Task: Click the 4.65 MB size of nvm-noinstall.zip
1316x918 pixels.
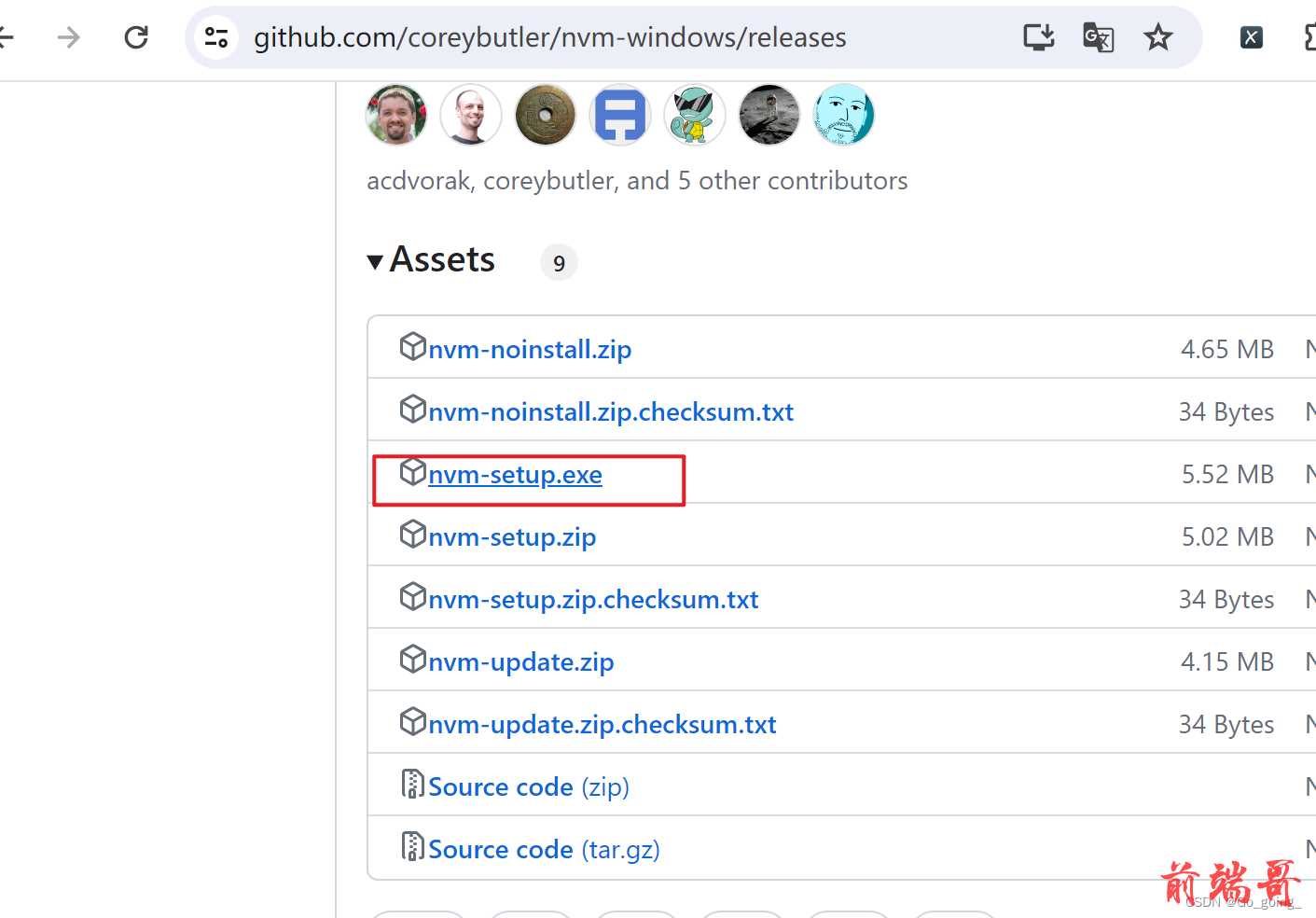Action: coord(1227,349)
